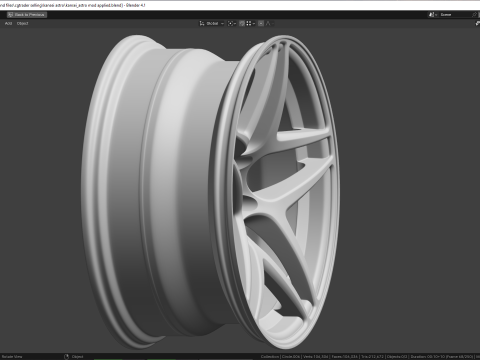
Task: Click the wheel rim model in viewport
Action: coord(210,192)
